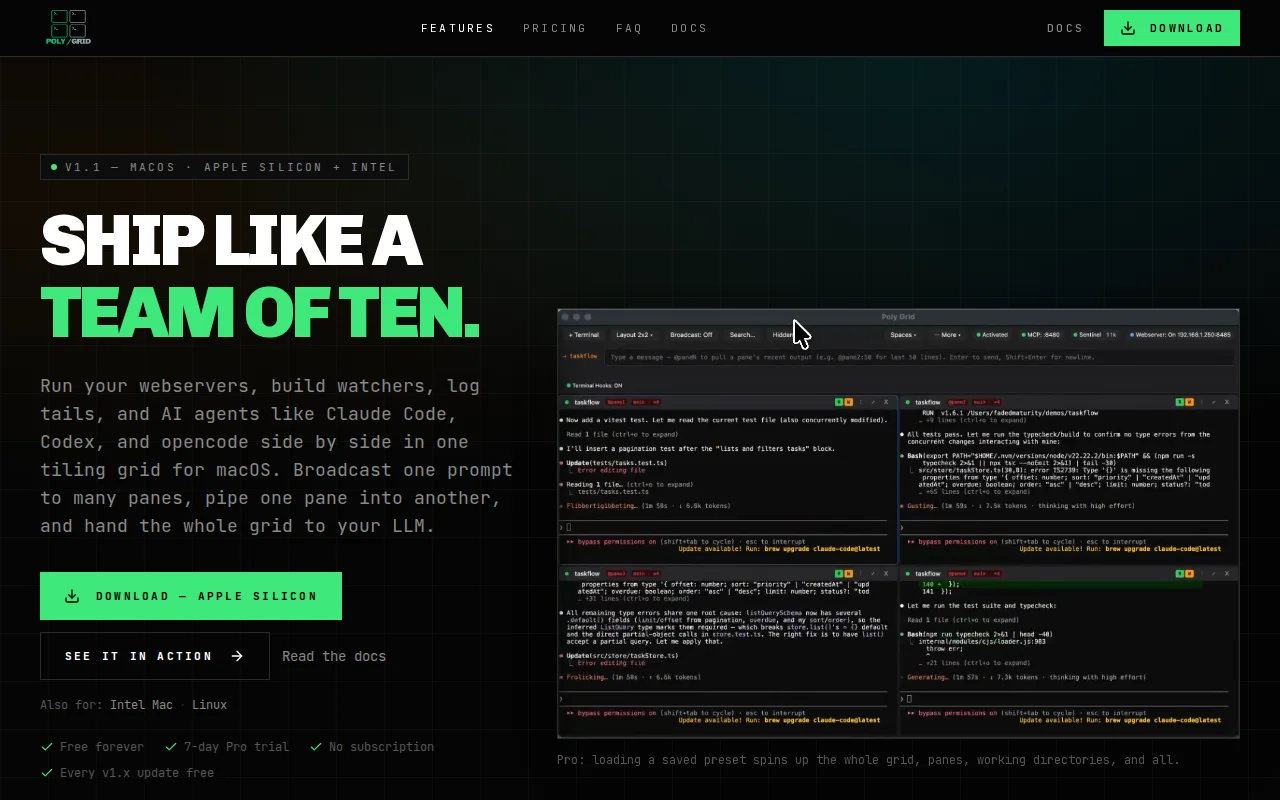1280x800 pixels.
Task: Click the No subscription checkmark icon
Action: pyautogui.click(x=316, y=747)
